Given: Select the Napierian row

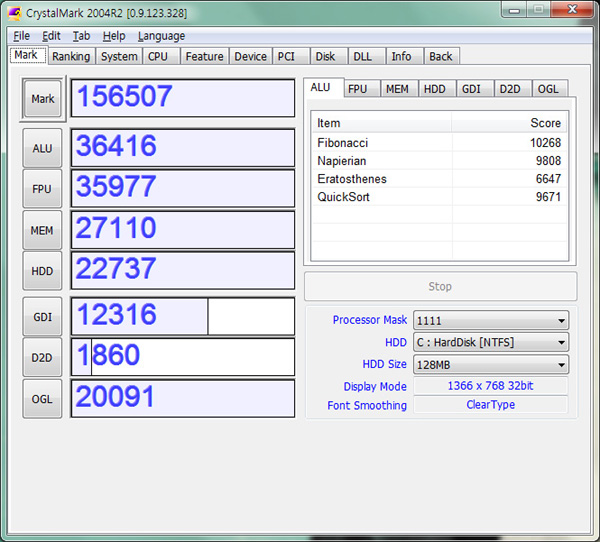Looking at the screenshot, I should point(439,161).
